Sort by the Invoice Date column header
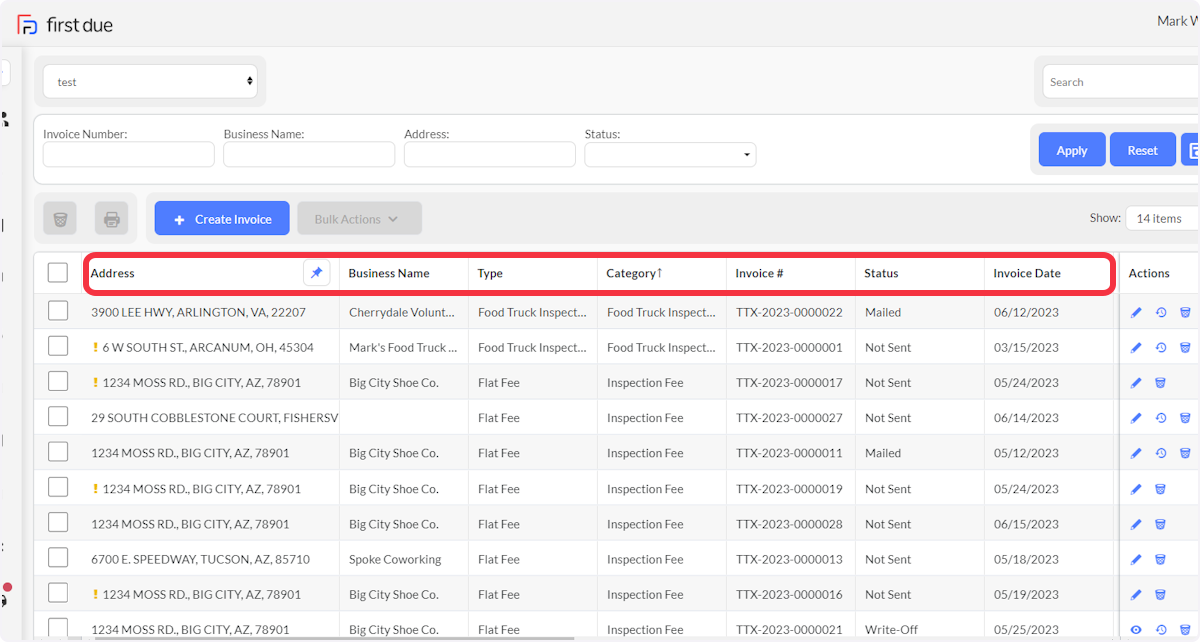The height and width of the screenshot is (642, 1200). click(x=1027, y=273)
